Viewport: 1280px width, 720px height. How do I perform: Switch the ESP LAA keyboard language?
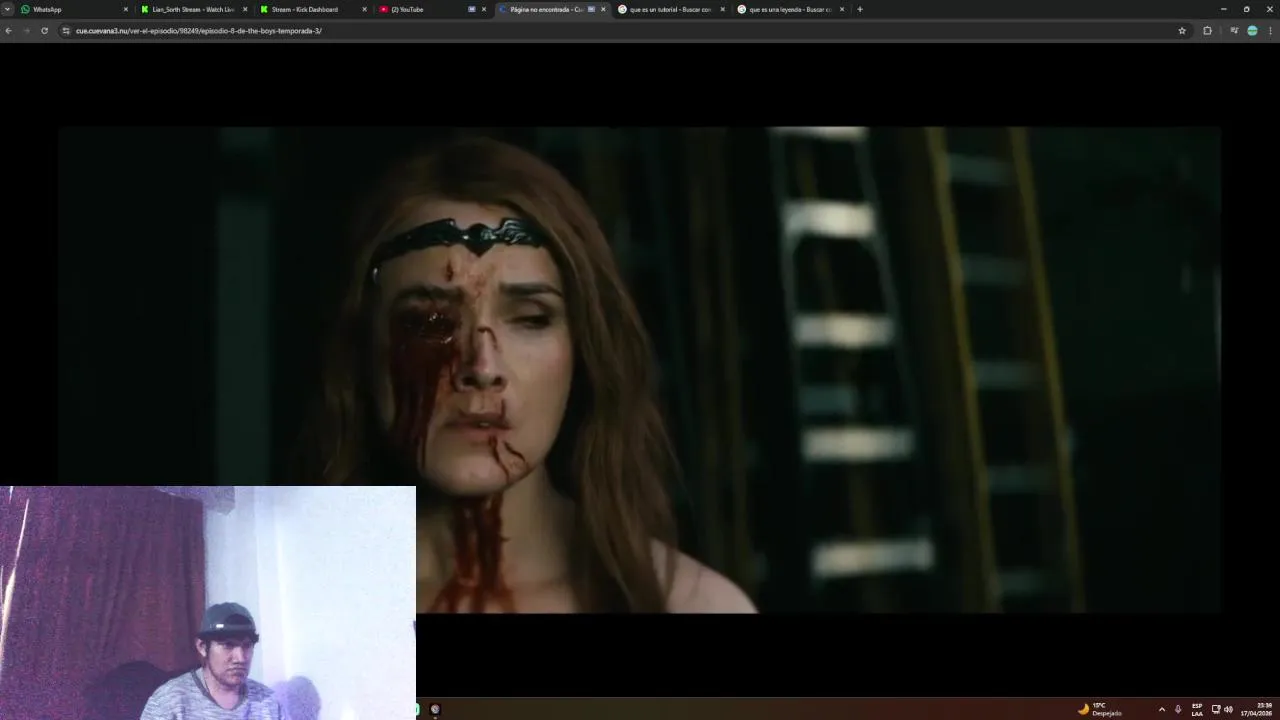[x=1197, y=709]
